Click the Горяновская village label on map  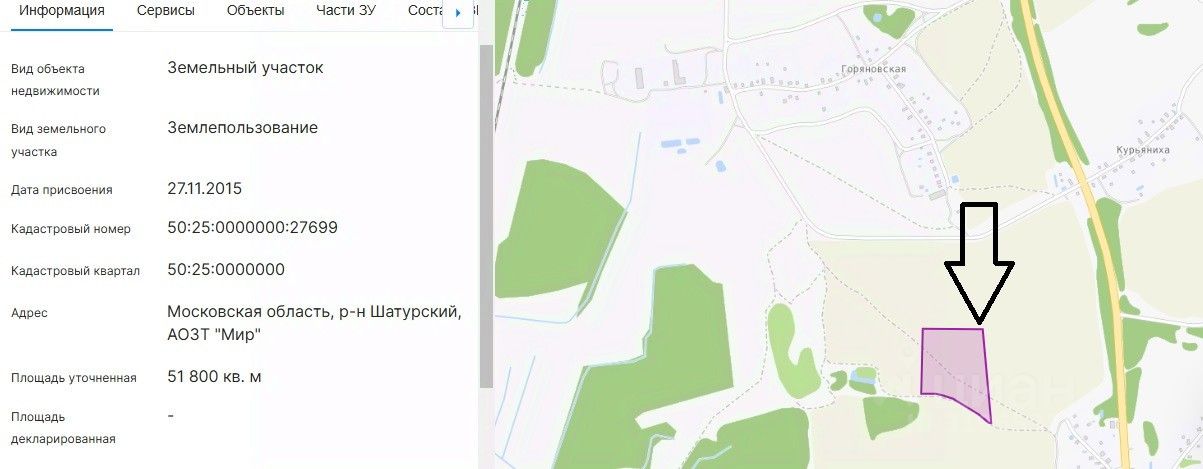(x=873, y=69)
